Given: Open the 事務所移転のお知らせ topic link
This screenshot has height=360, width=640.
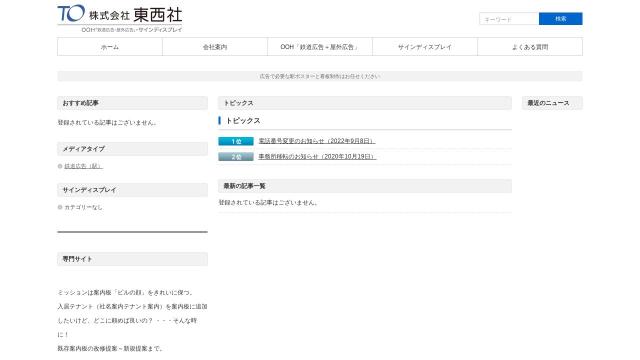Looking at the screenshot, I should (x=317, y=156).
